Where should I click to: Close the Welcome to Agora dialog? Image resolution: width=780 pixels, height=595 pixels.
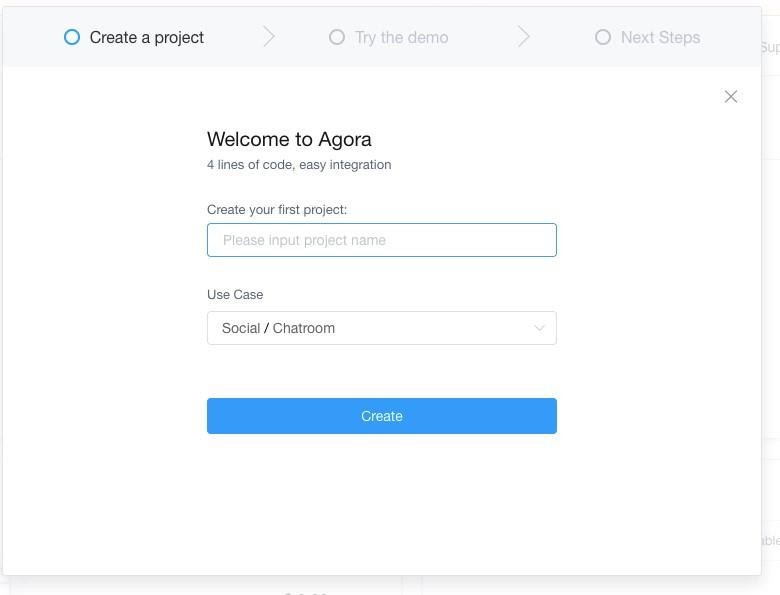(x=731, y=97)
